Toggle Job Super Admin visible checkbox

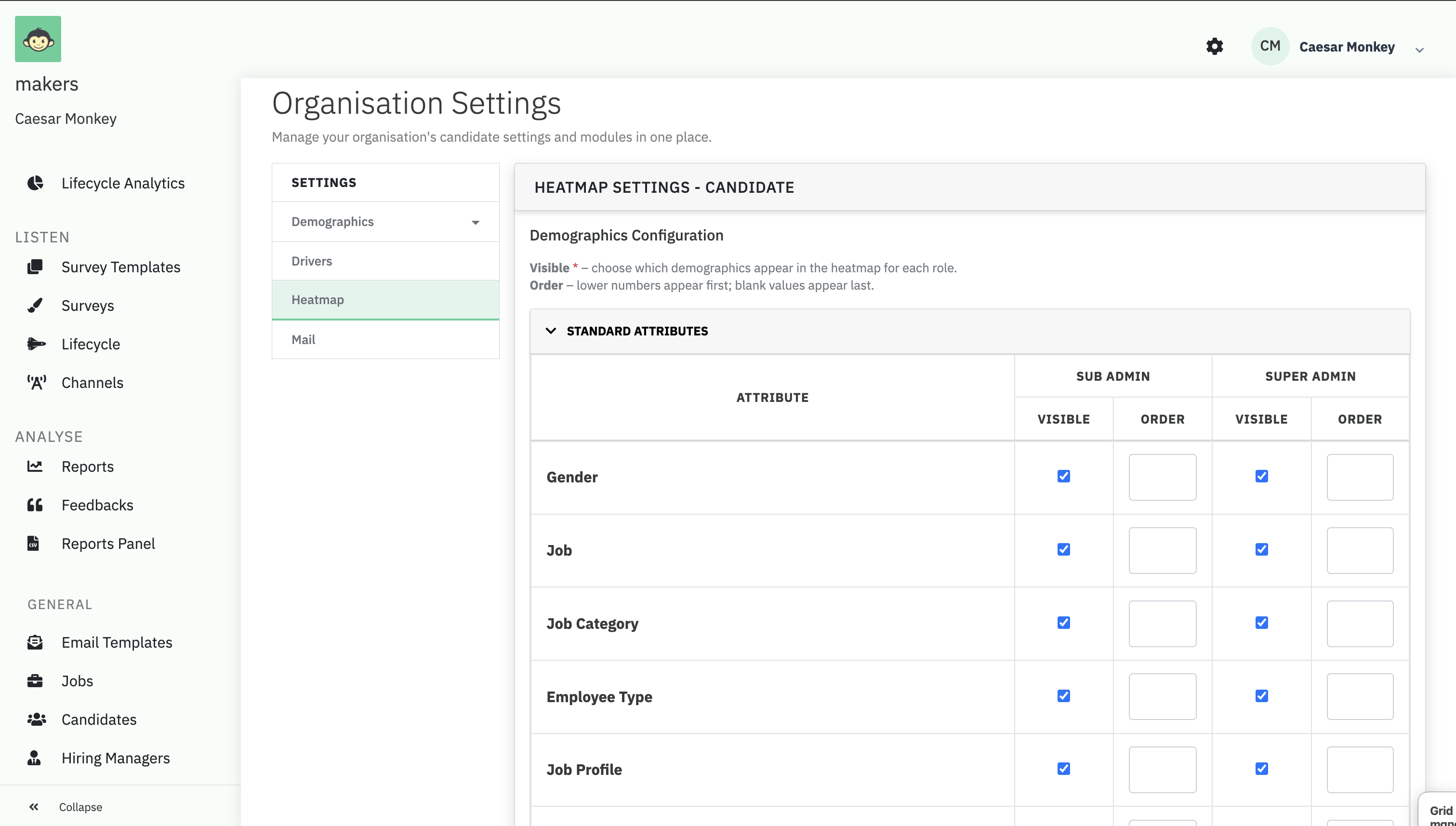pyautogui.click(x=1261, y=549)
